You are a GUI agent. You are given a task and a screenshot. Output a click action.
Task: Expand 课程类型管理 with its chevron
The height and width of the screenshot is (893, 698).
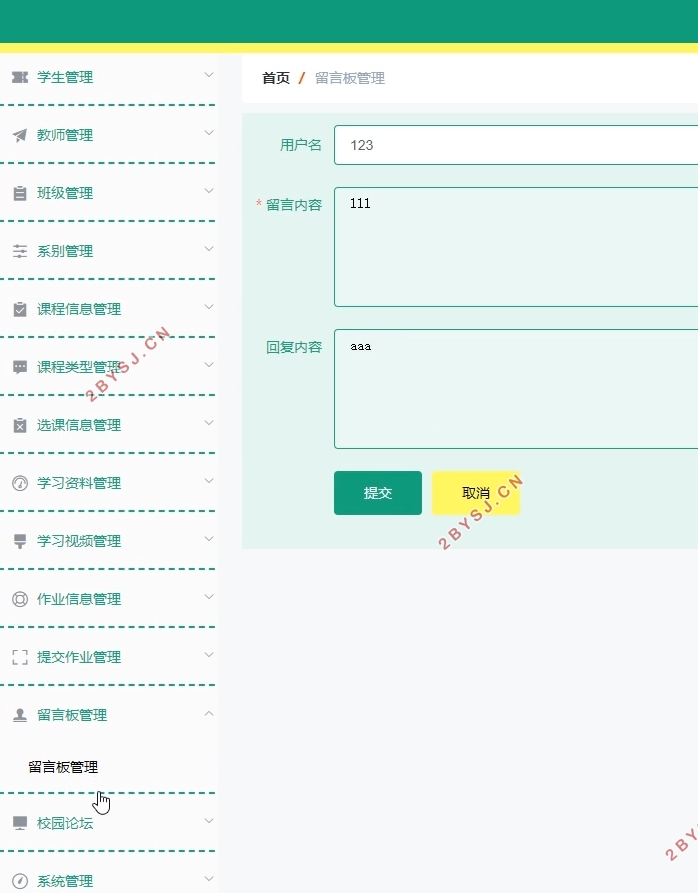pyautogui.click(x=209, y=365)
